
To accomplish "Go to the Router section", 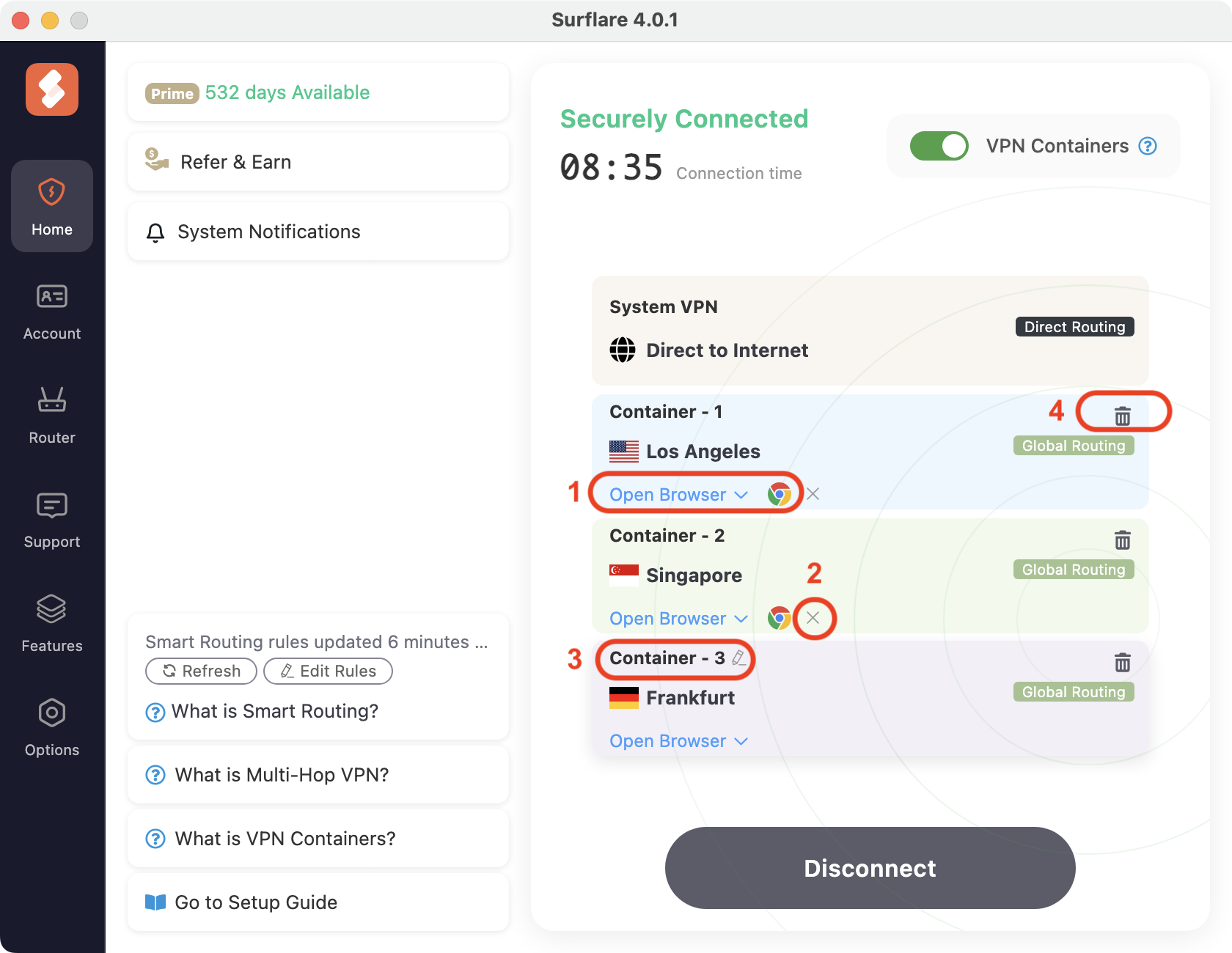I will pos(52,416).
